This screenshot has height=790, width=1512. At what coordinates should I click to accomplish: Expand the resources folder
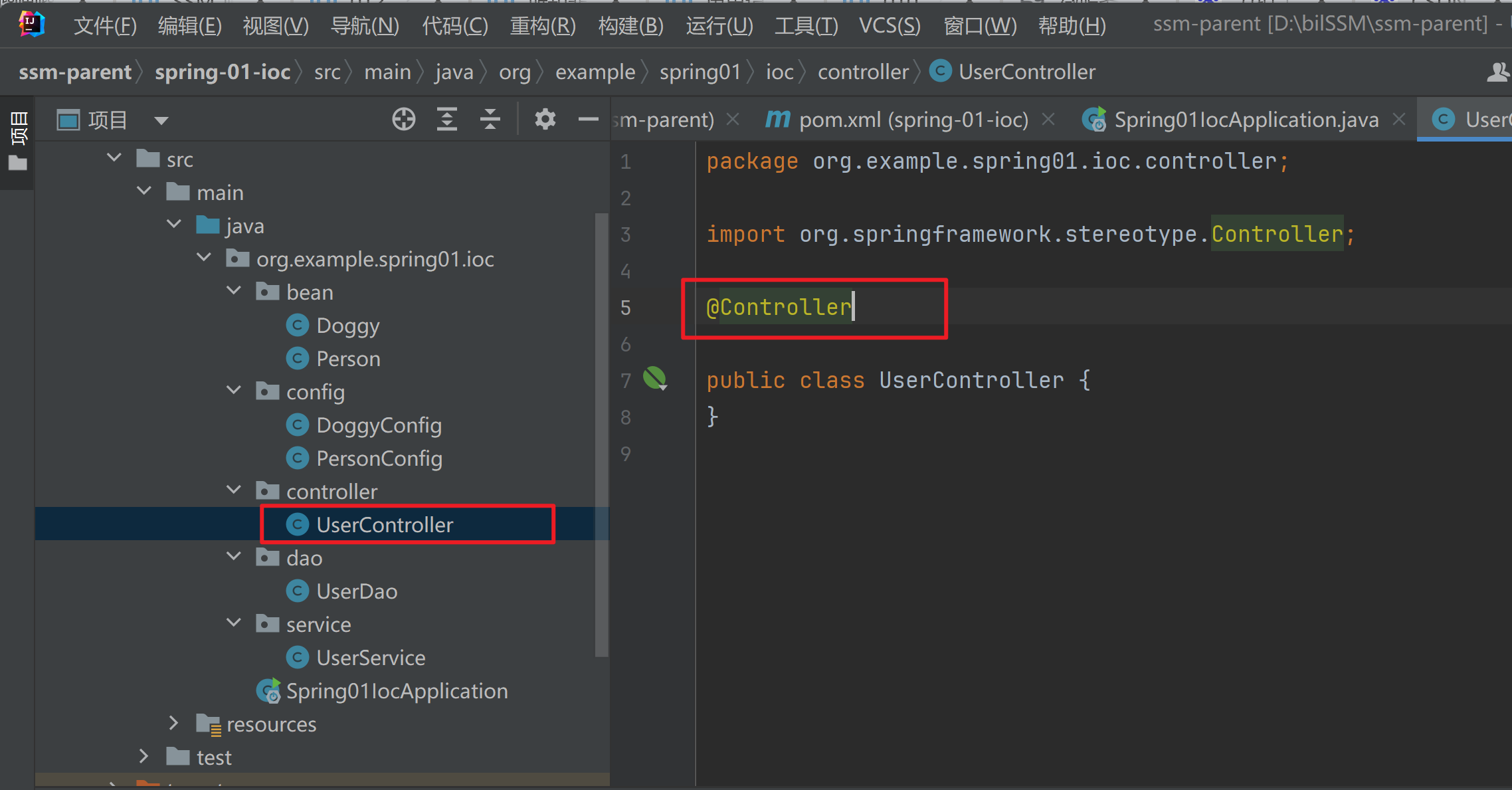tap(173, 723)
